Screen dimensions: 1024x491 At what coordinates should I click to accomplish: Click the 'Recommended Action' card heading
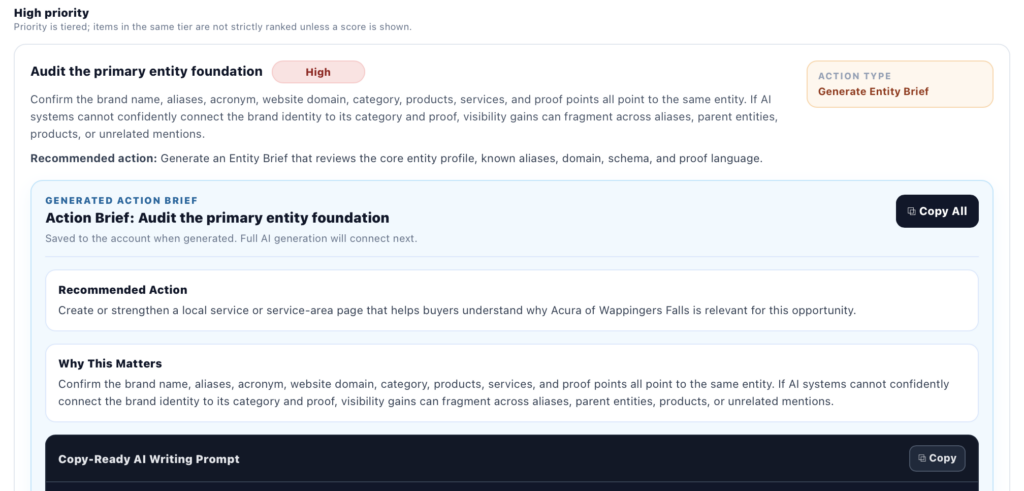point(123,290)
